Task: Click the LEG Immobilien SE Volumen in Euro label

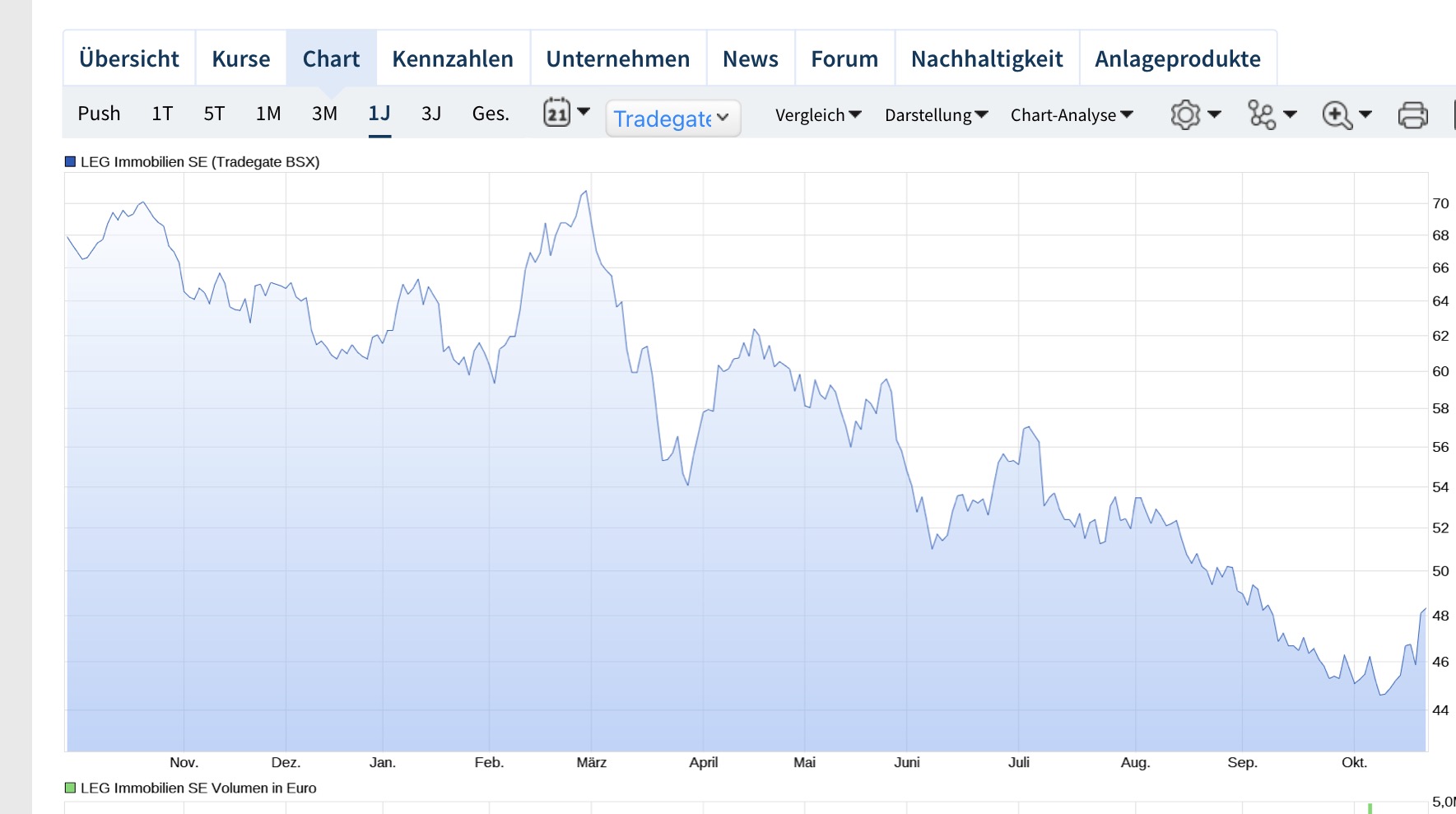Action: pyautogui.click(x=198, y=788)
